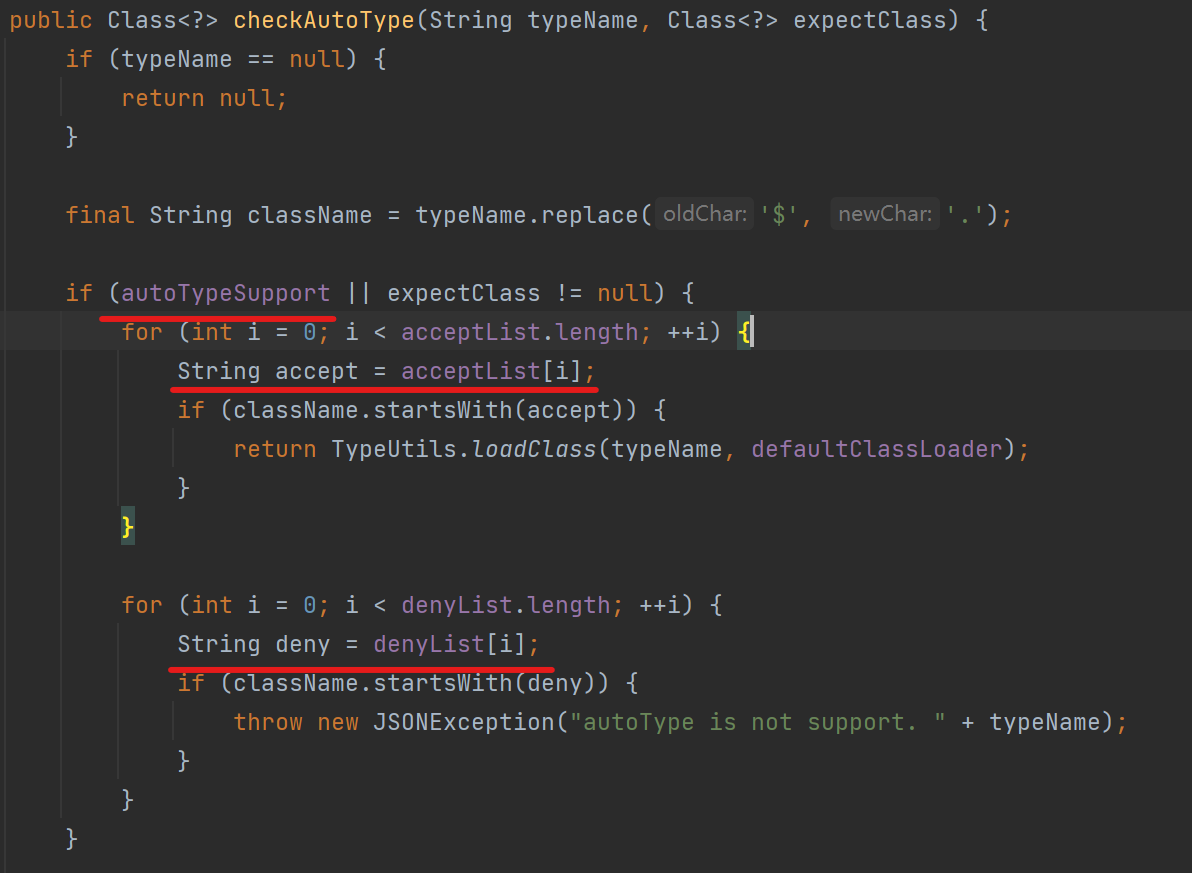1192x873 pixels.
Task: Place cursor on autoTypeSupport in if condition
Action: tap(226, 293)
